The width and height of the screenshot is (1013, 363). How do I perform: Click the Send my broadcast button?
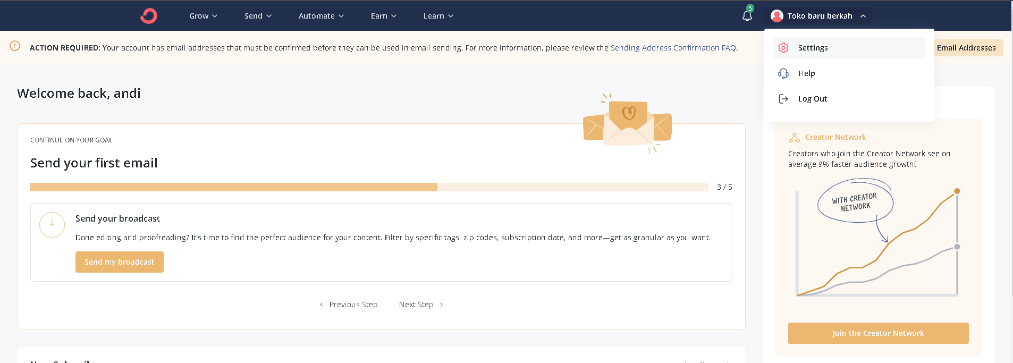coord(120,262)
